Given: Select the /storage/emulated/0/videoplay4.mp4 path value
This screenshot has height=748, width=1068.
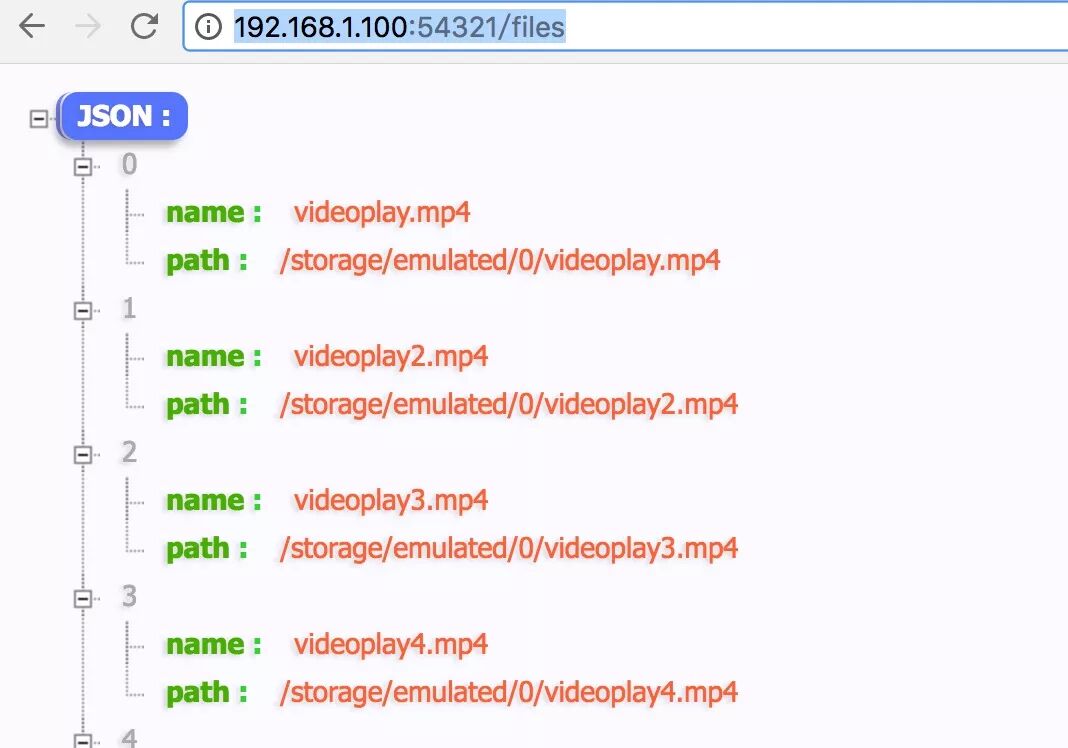Looking at the screenshot, I should coord(509,693).
